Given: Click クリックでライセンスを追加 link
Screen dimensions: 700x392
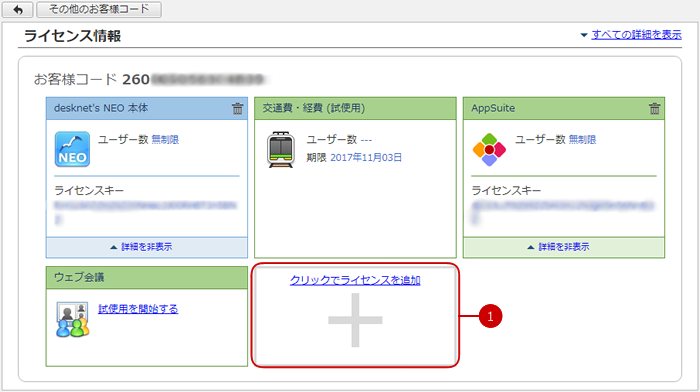Looking at the screenshot, I should [355, 280].
